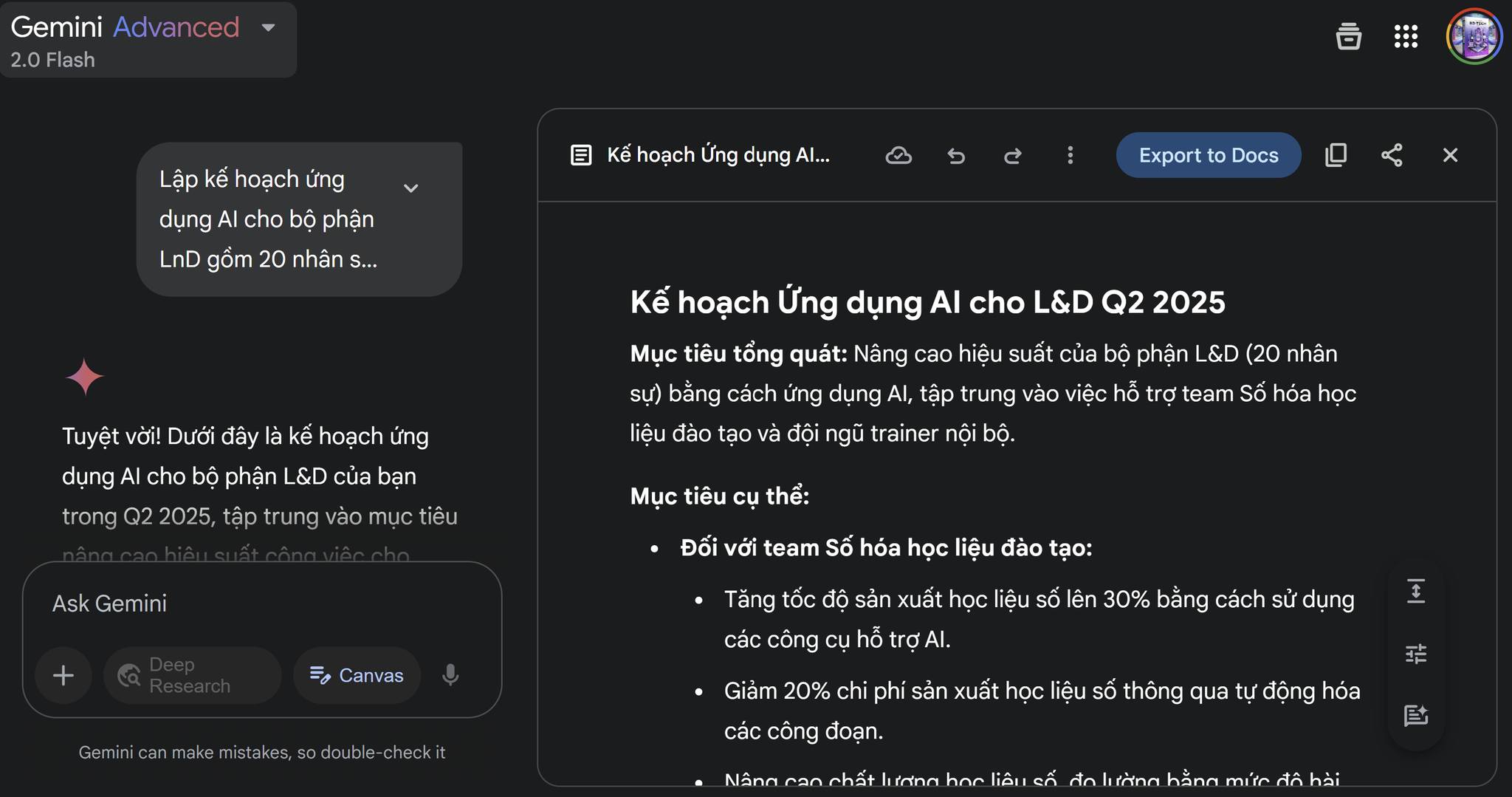Undo the last canvas edit
The width and height of the screenshot is (1512, 797).
click(956, 155)
